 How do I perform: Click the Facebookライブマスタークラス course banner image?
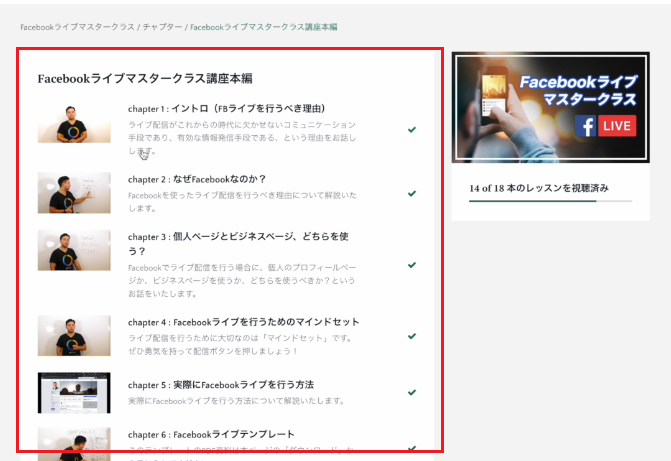click(x=551, y=107)
